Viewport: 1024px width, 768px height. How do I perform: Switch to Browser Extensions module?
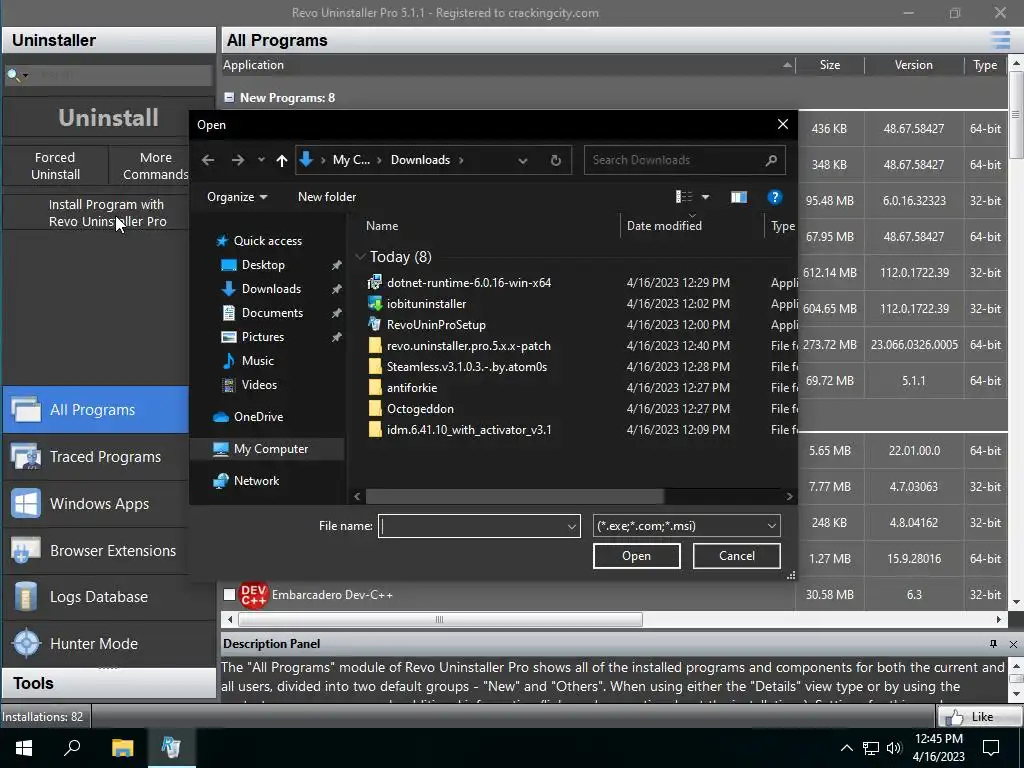point(95,551)
